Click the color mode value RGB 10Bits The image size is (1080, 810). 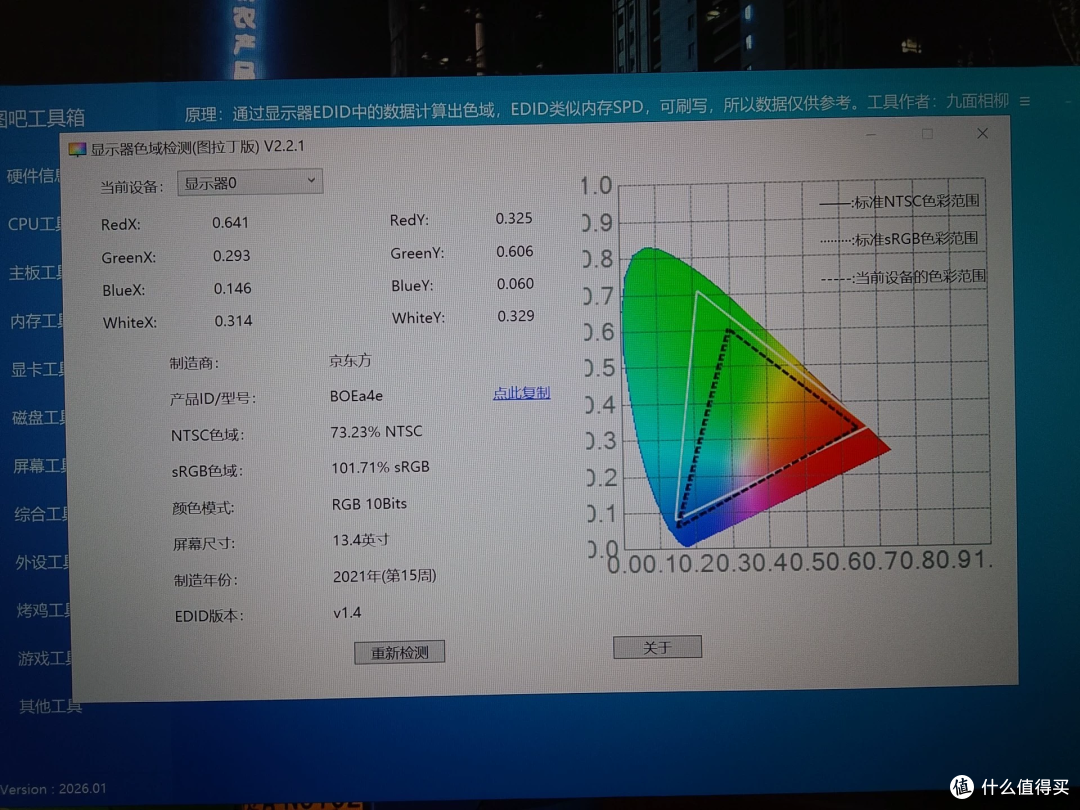tap(369, 504)
